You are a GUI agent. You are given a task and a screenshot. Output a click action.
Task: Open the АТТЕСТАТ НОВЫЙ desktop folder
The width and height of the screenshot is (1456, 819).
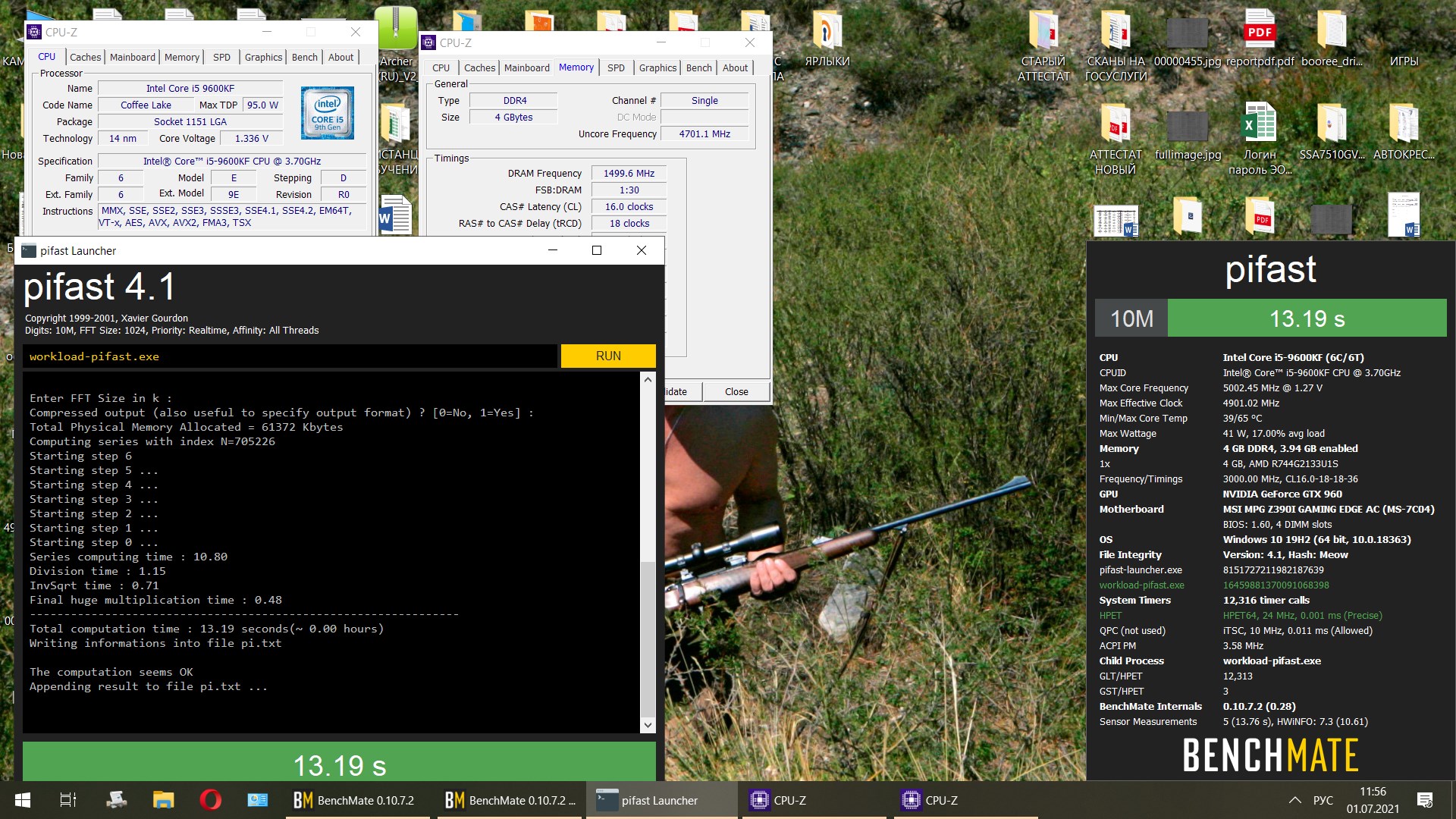pyautogui.click(x=1116, y=140)
